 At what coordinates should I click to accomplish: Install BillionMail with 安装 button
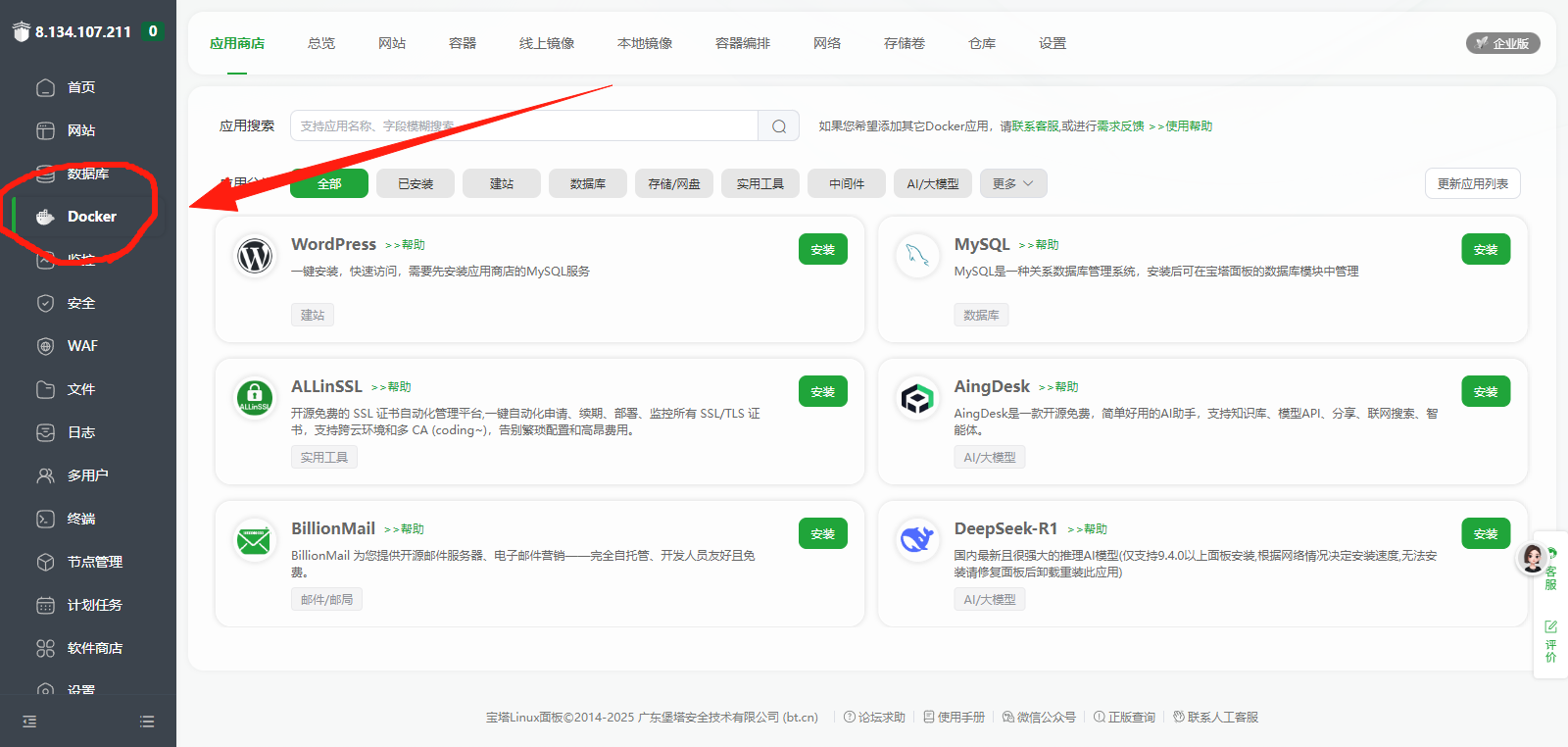823,533
